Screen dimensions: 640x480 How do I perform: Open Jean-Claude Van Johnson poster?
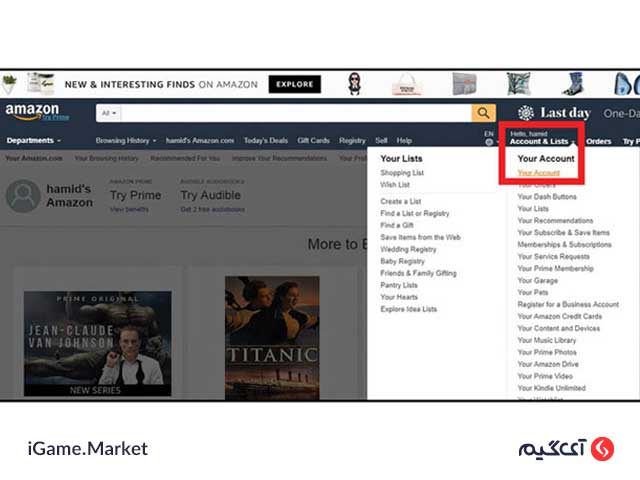click(98, 343)
